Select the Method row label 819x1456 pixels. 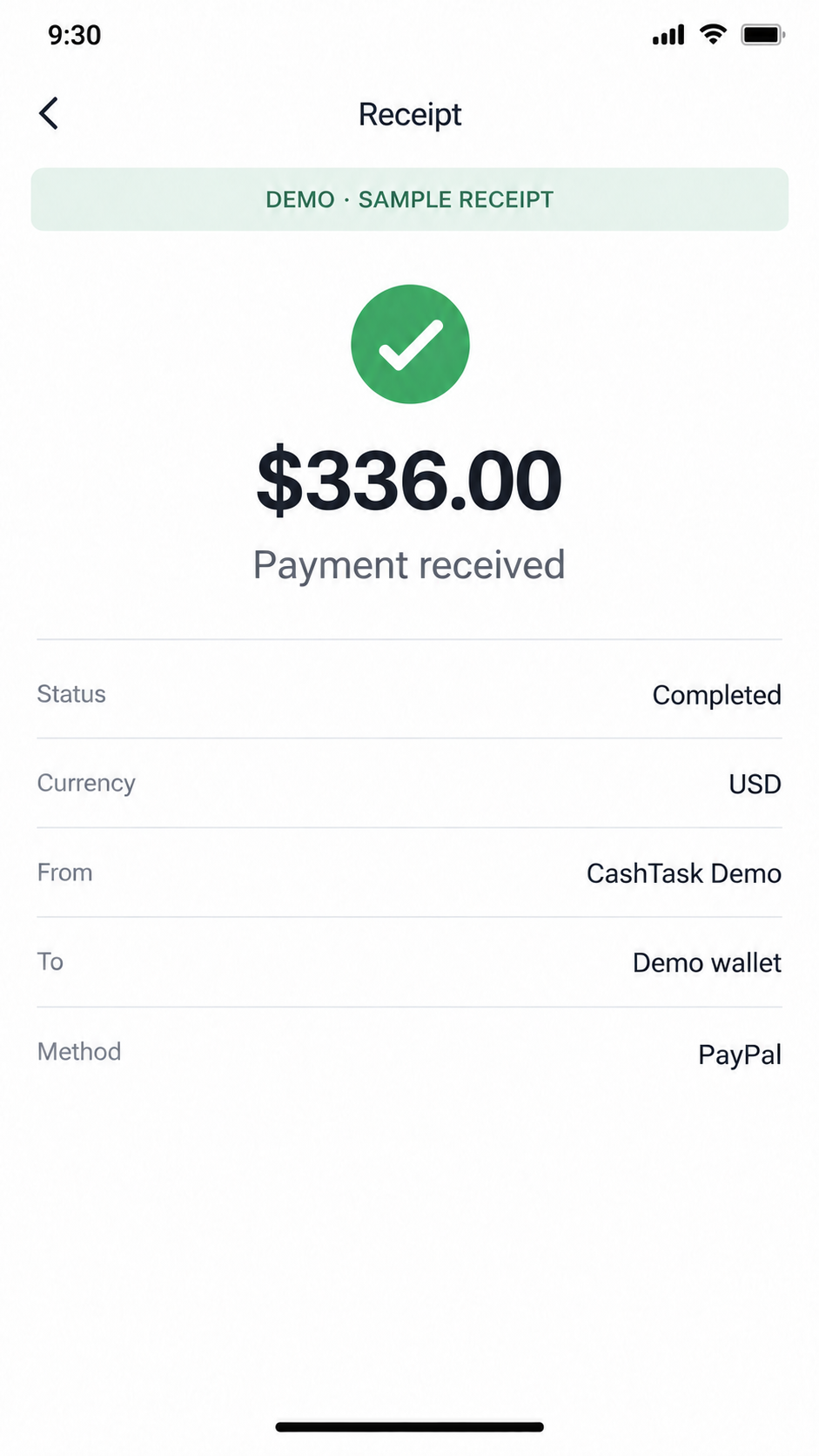pyautogui.click(x=79, y=1052)
